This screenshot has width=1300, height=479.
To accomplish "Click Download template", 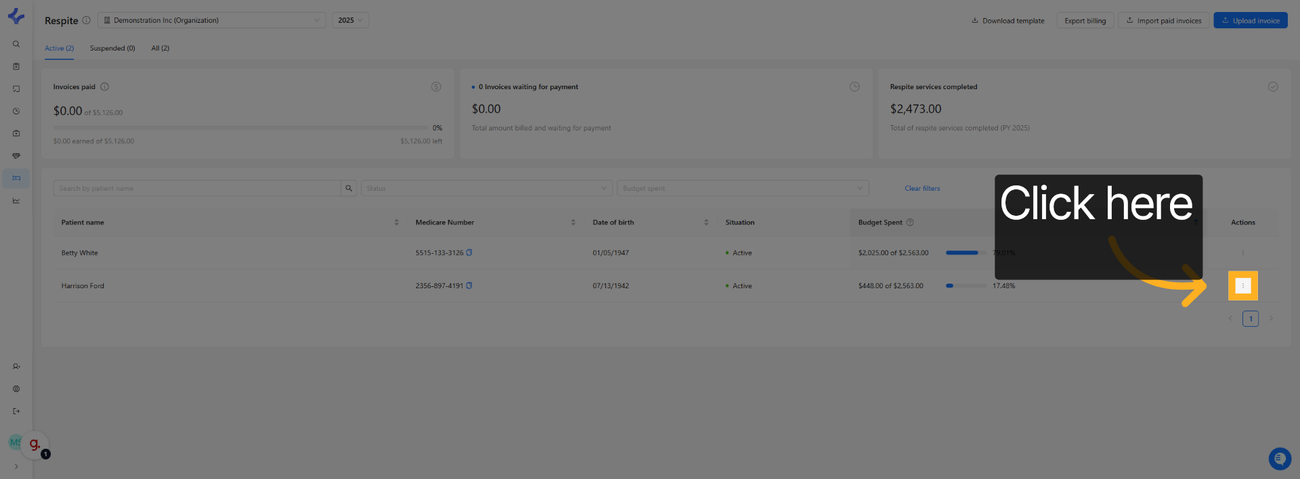I will click(1008, 20).
